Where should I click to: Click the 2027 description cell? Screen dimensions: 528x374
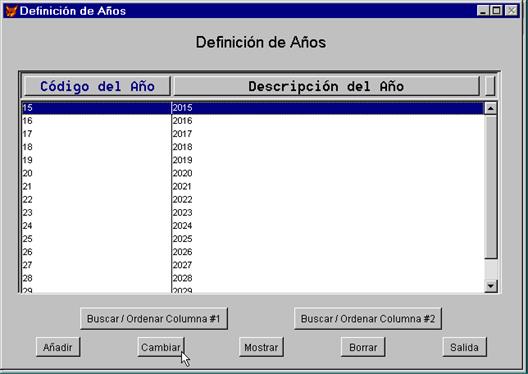point(328,265)
